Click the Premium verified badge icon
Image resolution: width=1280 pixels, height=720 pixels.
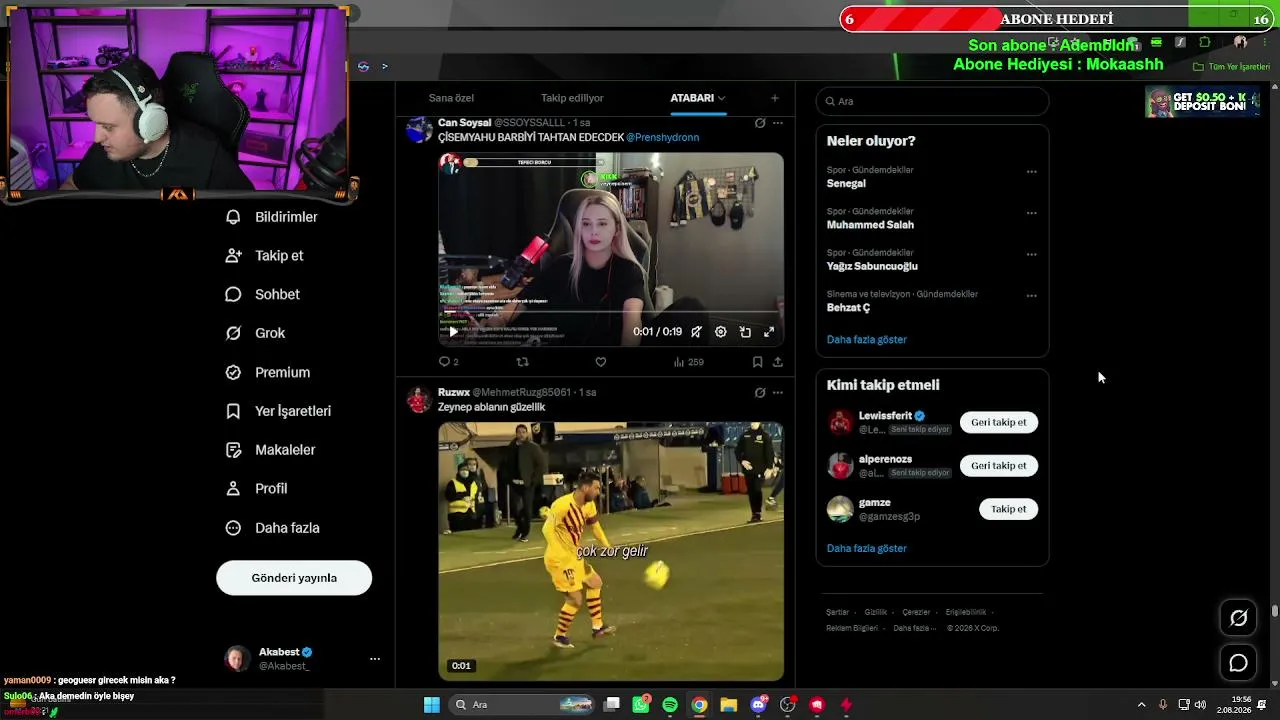233,372
